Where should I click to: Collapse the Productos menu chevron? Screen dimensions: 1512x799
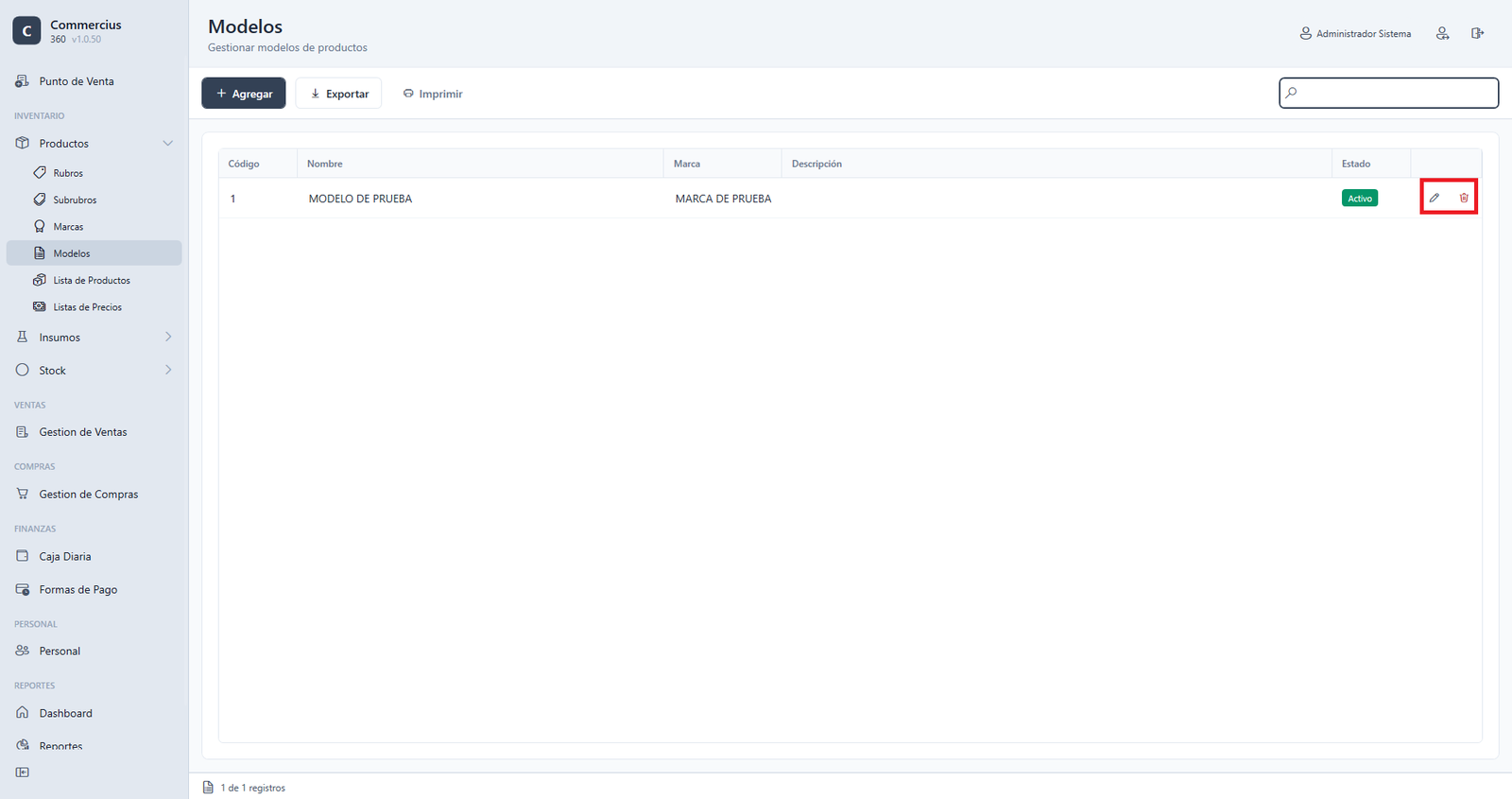coord(168,144)
